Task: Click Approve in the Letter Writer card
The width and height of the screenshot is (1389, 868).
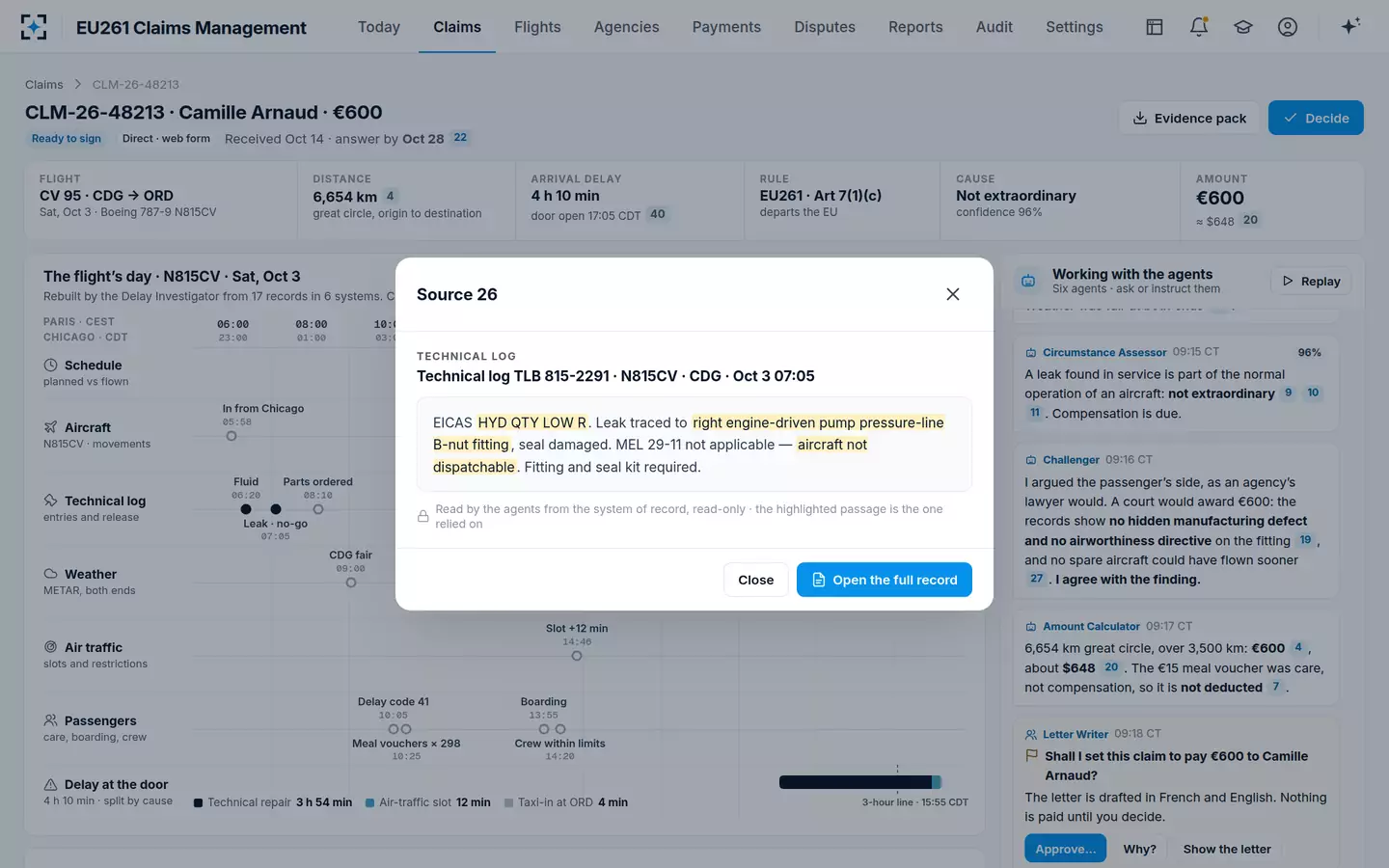Action: tap(1065, 849)
